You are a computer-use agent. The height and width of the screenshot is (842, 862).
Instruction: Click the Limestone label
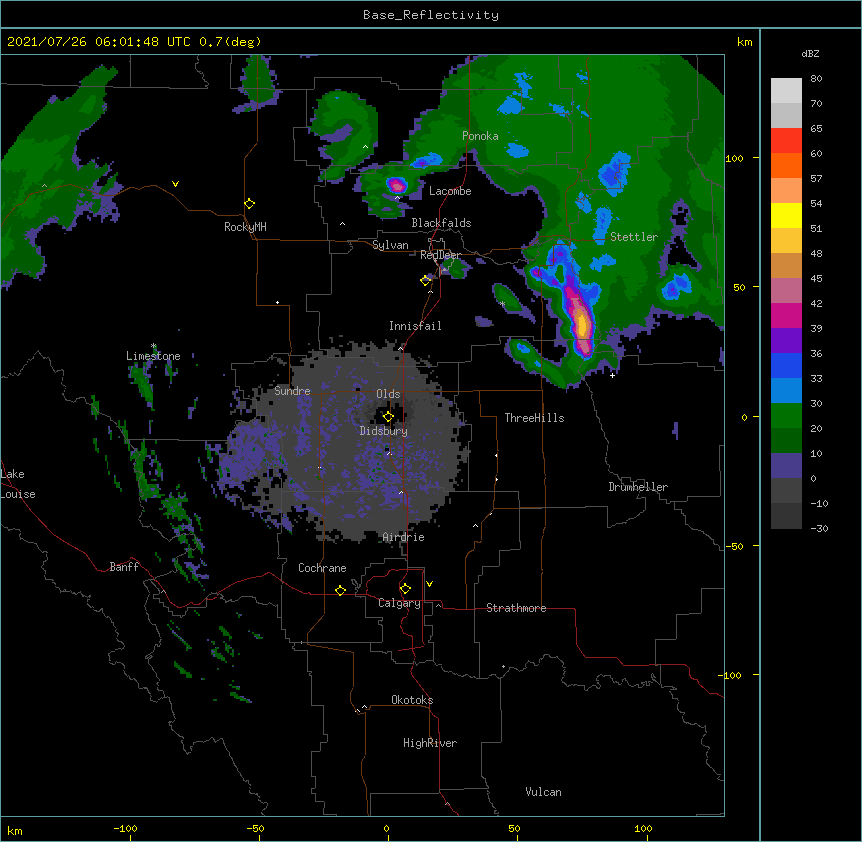click(x=153, y=356)
